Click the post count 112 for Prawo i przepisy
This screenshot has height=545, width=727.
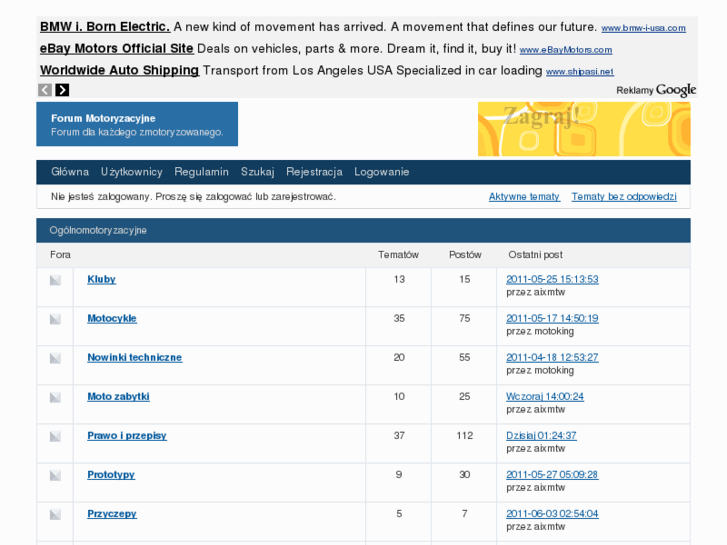coord(465,436)
